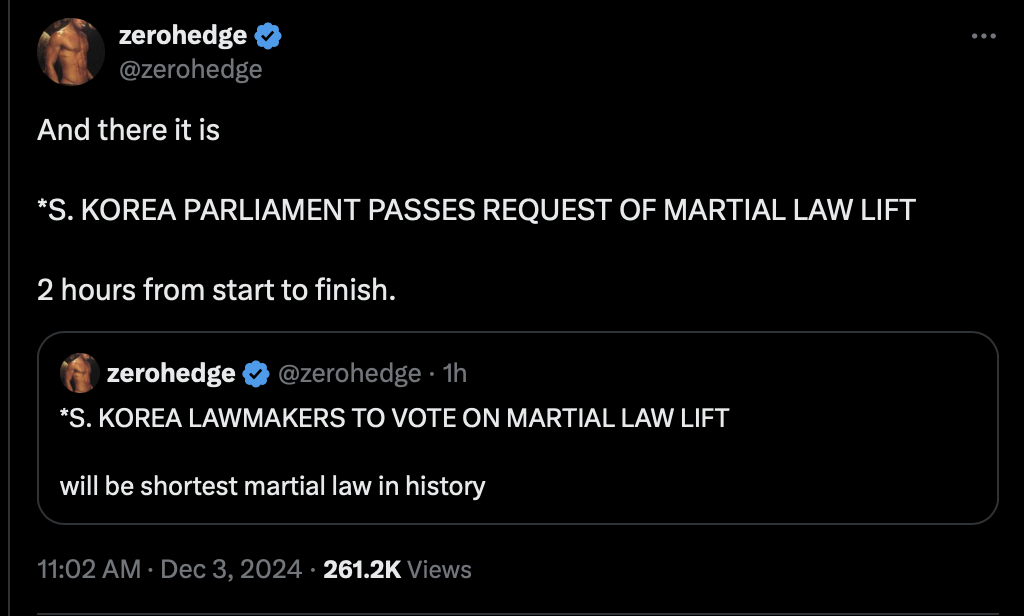The image size is (1024, 616).
Task: Click the '2 hours from start to finish' line
Action: pos(216,290)
